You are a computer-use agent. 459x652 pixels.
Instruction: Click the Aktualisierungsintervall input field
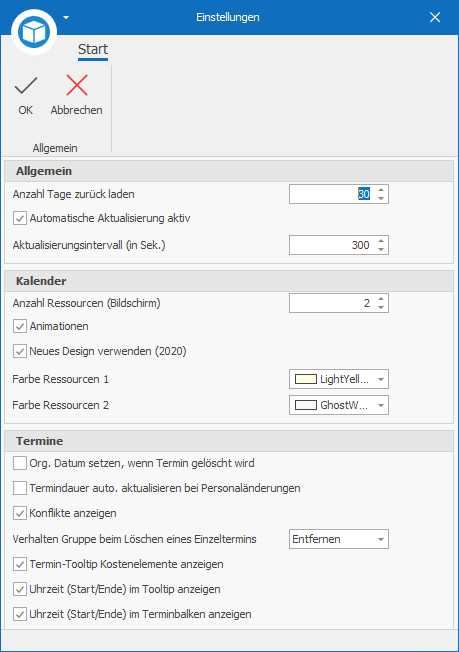(x=333, y=245)
